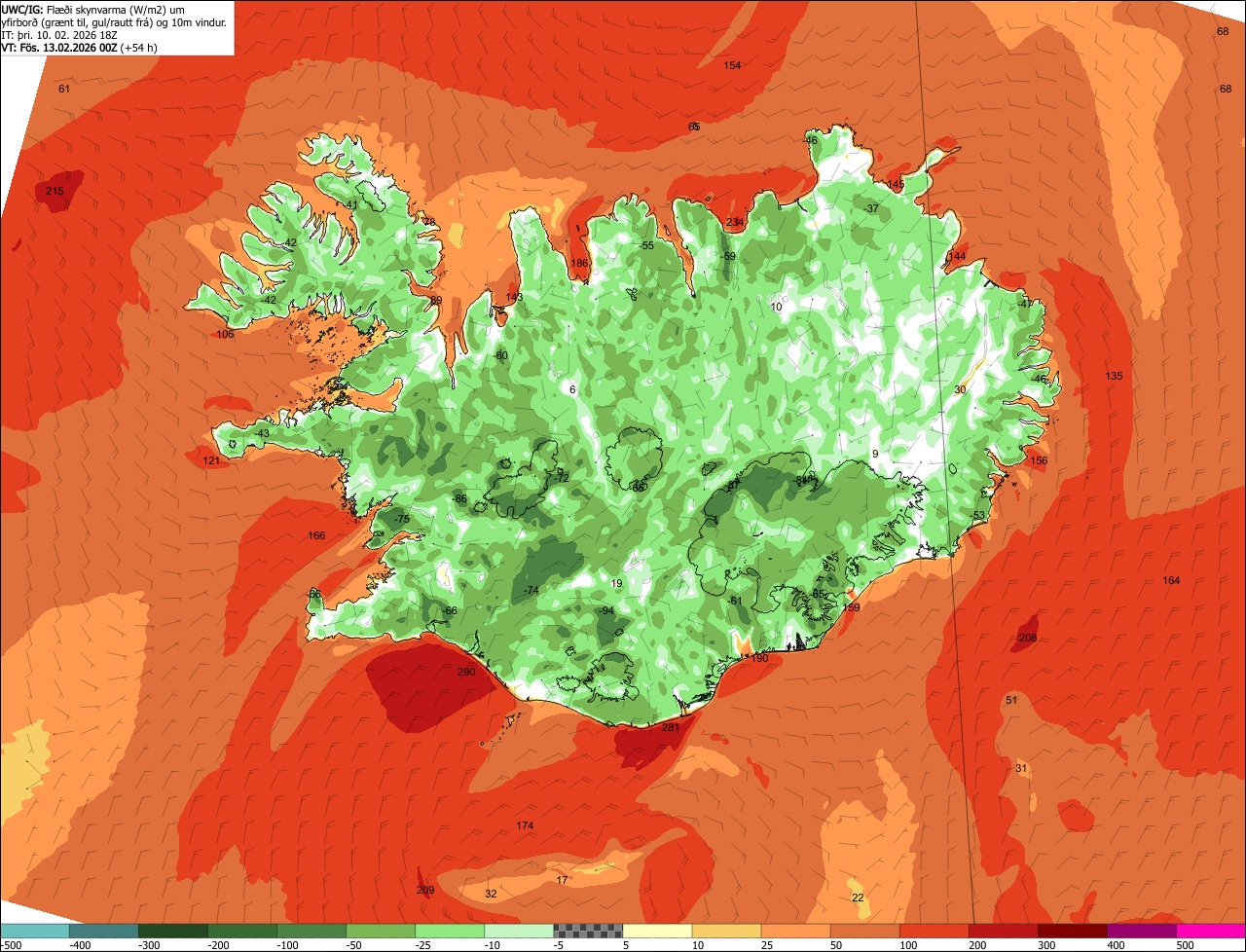Click the 166 value off the west coast
Screen dimensions: 1246x952
pos(316,535)
